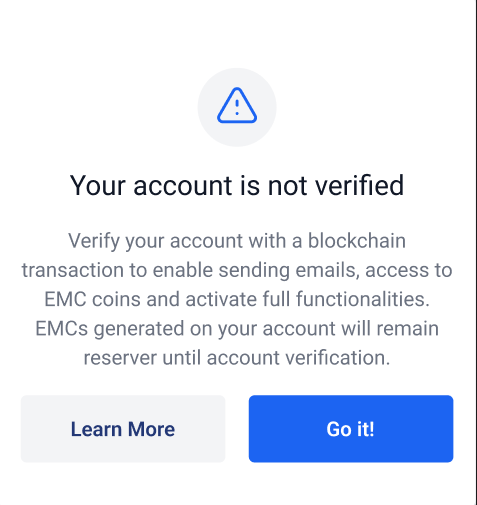Click the word 'account' in the heading
This screenshot has width=477, height=505.
click(x=183, y=186)
